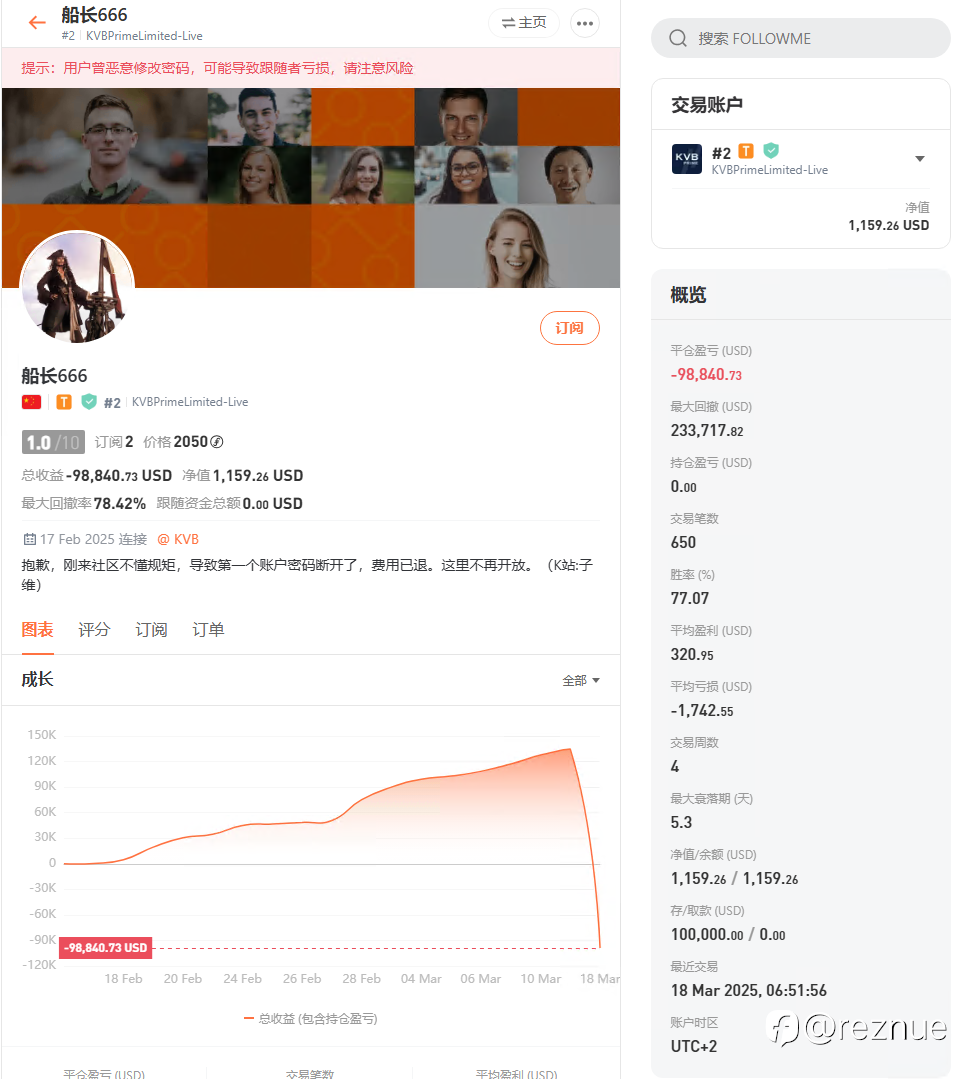The height and width of the screenshot is (1079, 957).
Task: Click the 交易笔数 650 value
Action: click(x=683, y=543)
